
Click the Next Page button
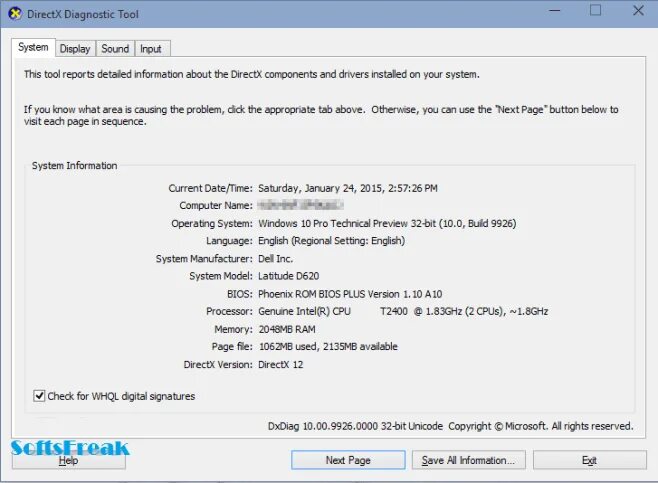348,460
